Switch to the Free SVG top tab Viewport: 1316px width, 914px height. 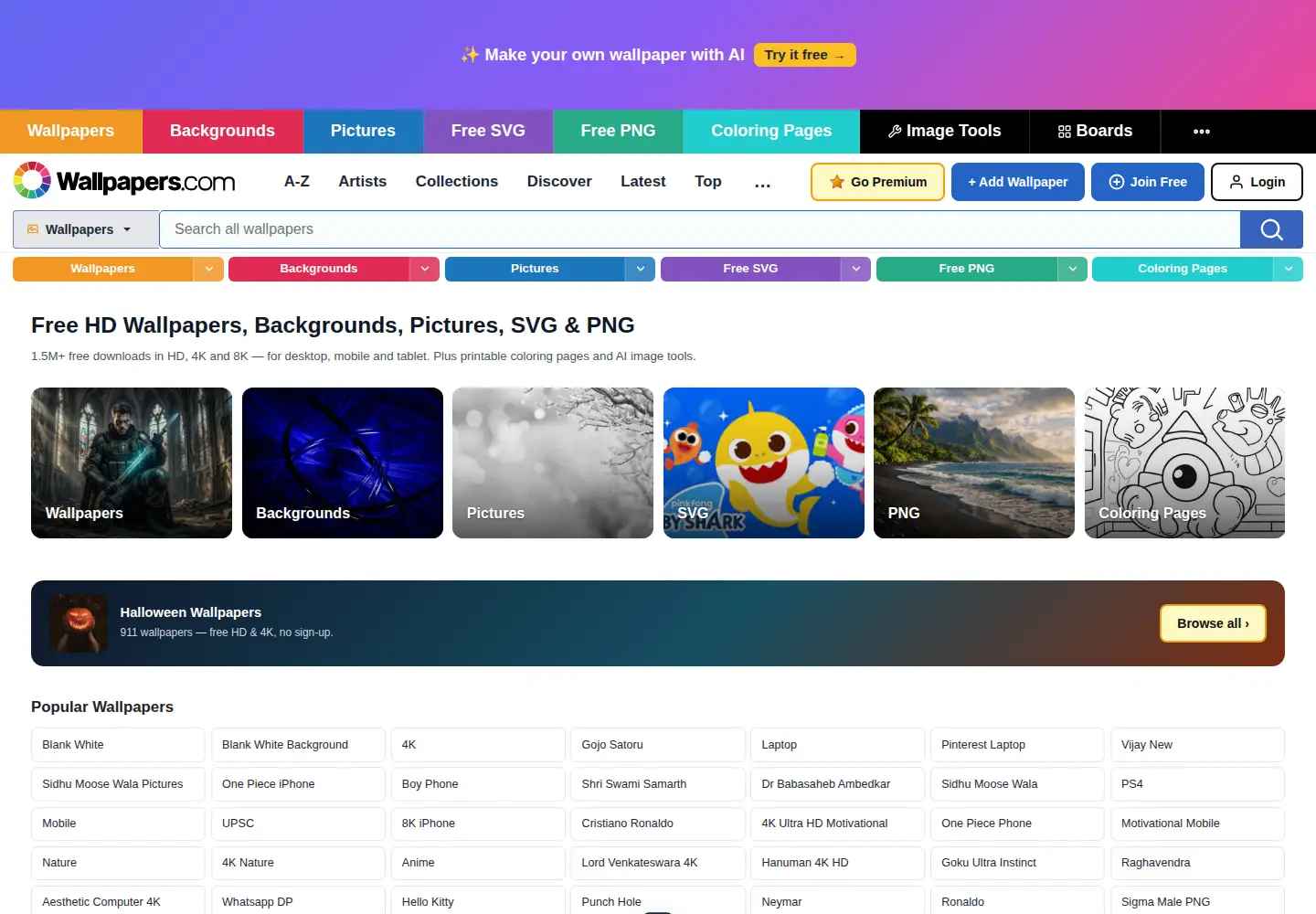pyautogui.click(x=488, y=132)
